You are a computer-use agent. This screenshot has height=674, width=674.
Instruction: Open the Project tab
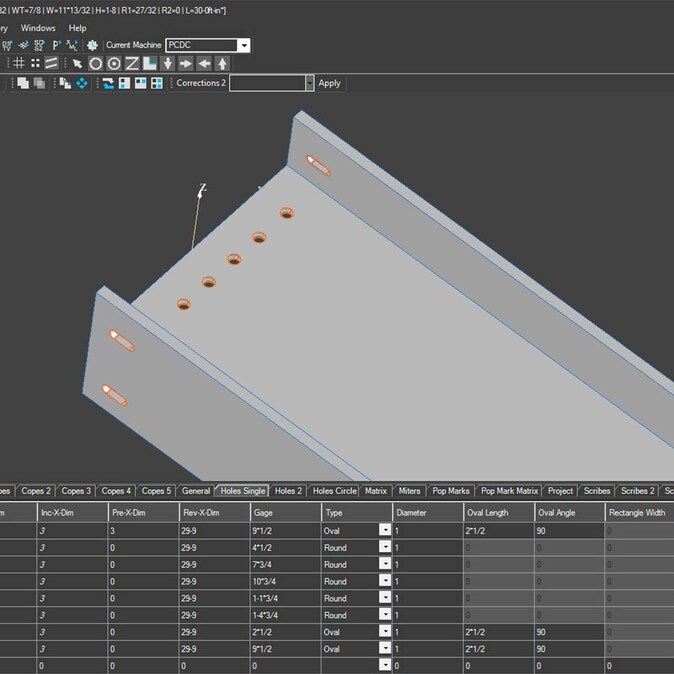point(560,491)
